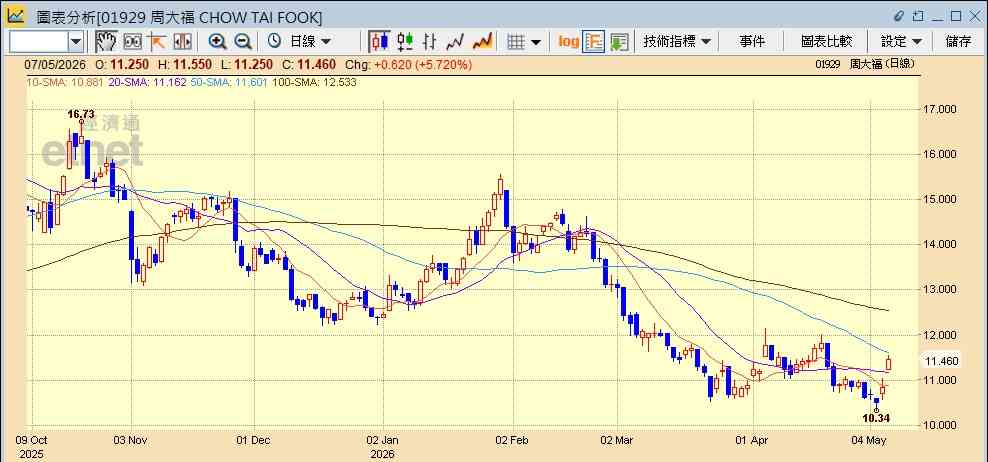Viewport: 988px width, 462px height.
Task: Click the 儲存 save button
Action: click(958, 42)
